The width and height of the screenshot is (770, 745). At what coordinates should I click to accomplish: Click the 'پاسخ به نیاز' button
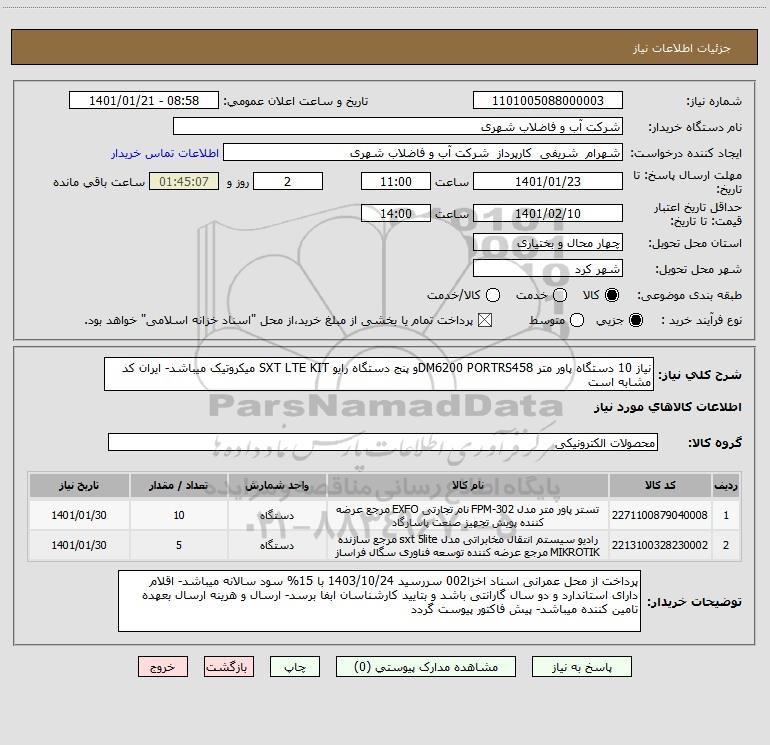581,667
